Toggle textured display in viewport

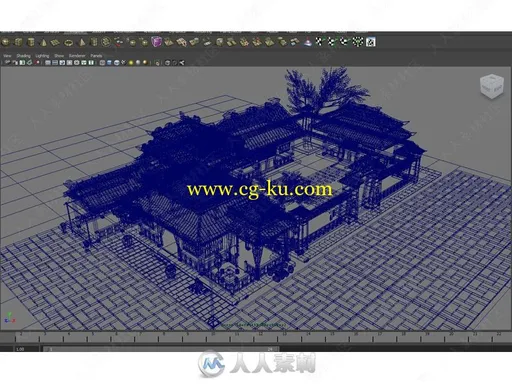123,62
